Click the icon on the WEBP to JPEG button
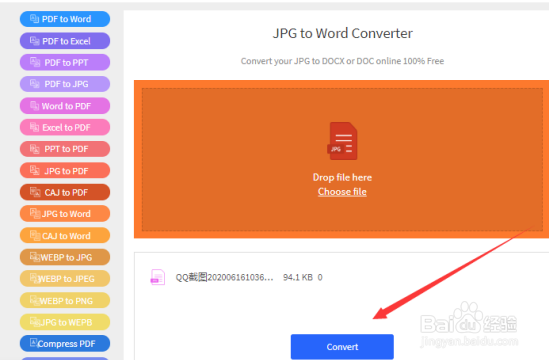This screenshot has width=549, height=360. pyautogui.click(x=34, y=278)
